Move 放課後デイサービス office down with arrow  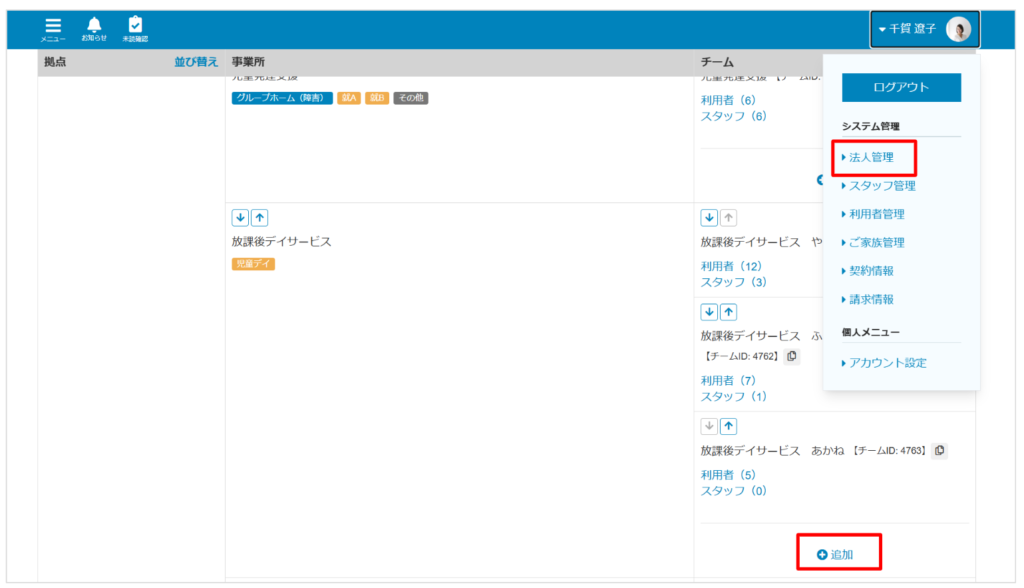coord(240,218)
